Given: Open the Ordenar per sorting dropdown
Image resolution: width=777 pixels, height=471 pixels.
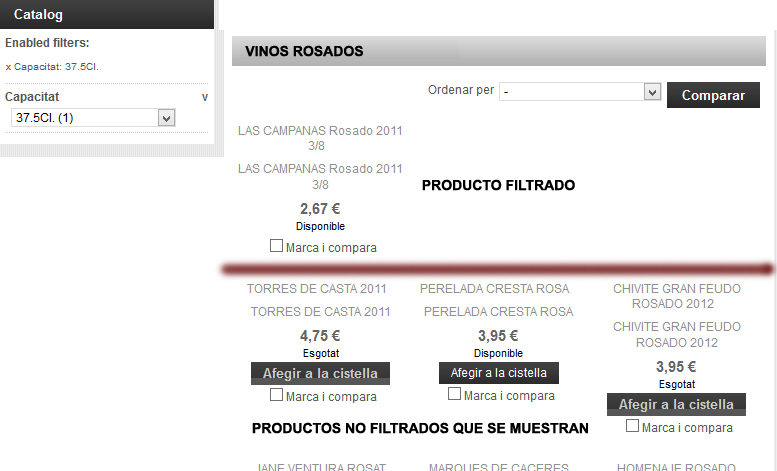Looking at the screenshot, I should [580, 92].
